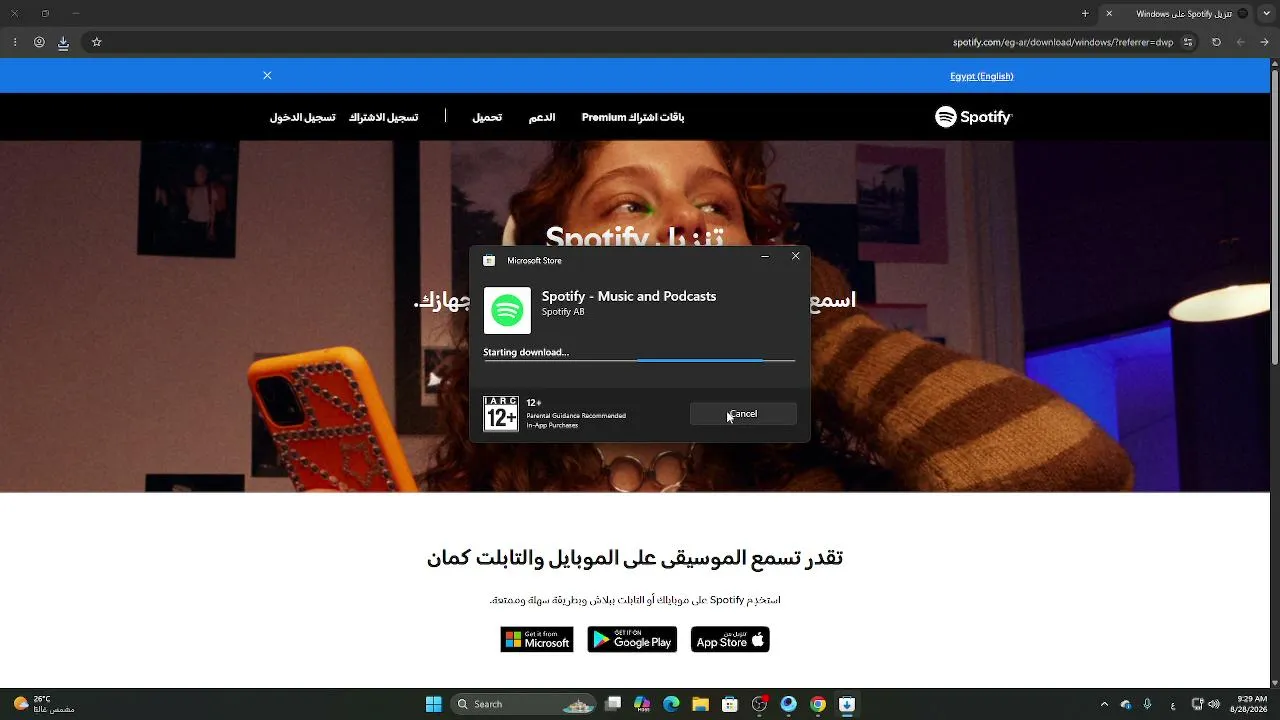Select the Spotify Windows download tab
The height and width of the screenshot is (720, 1280).
pyautogui.click(x=1177, y=14)
